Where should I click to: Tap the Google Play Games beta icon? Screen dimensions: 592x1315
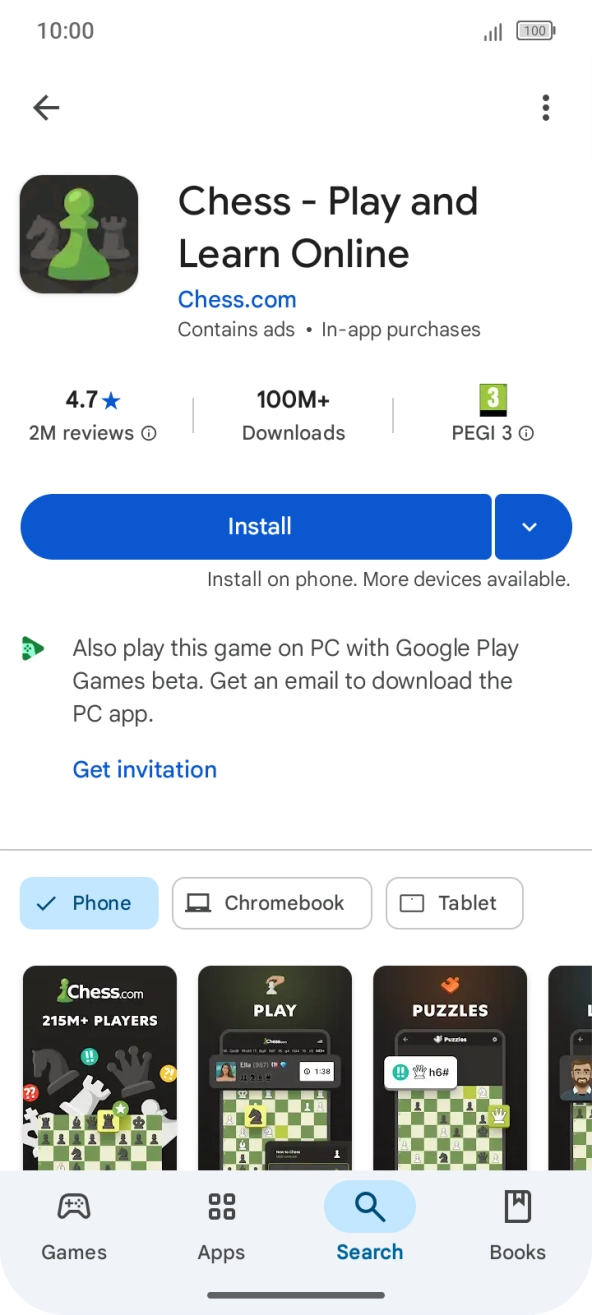coord(32,648)
